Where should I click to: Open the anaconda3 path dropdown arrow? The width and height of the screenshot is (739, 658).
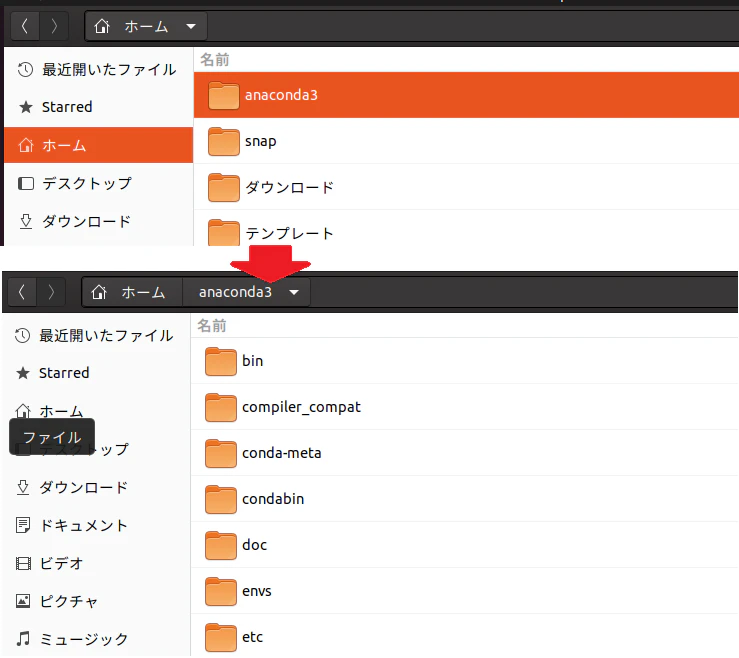(x=294, y=292)
